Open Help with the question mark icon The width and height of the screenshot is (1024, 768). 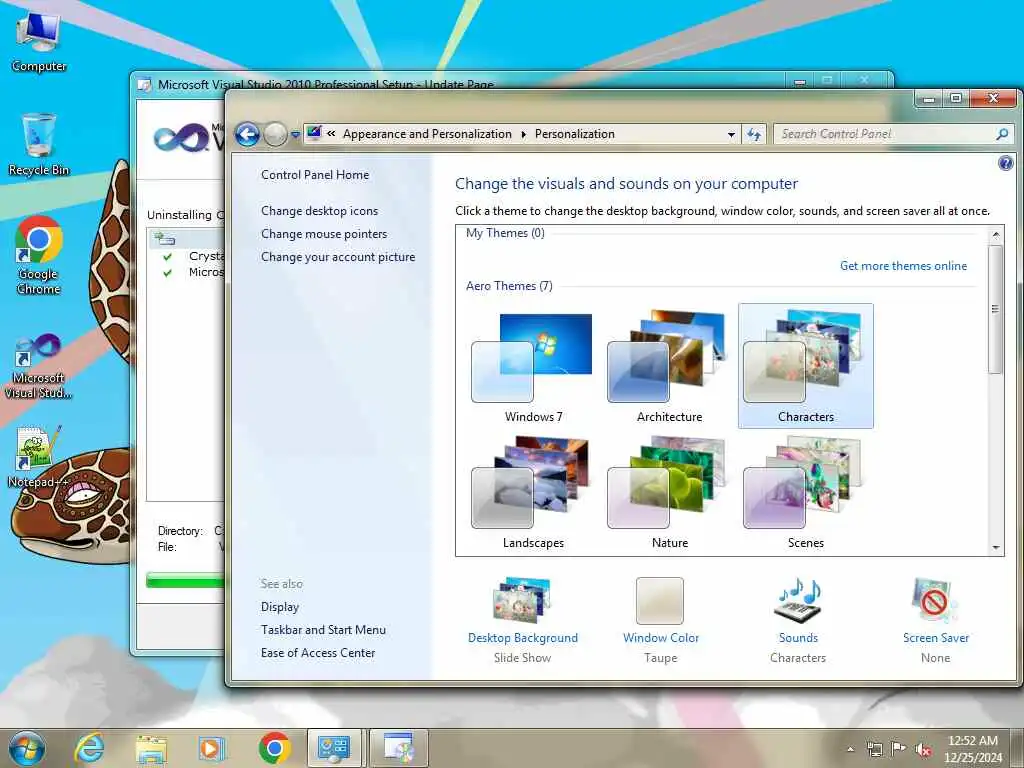(1006, 163)
